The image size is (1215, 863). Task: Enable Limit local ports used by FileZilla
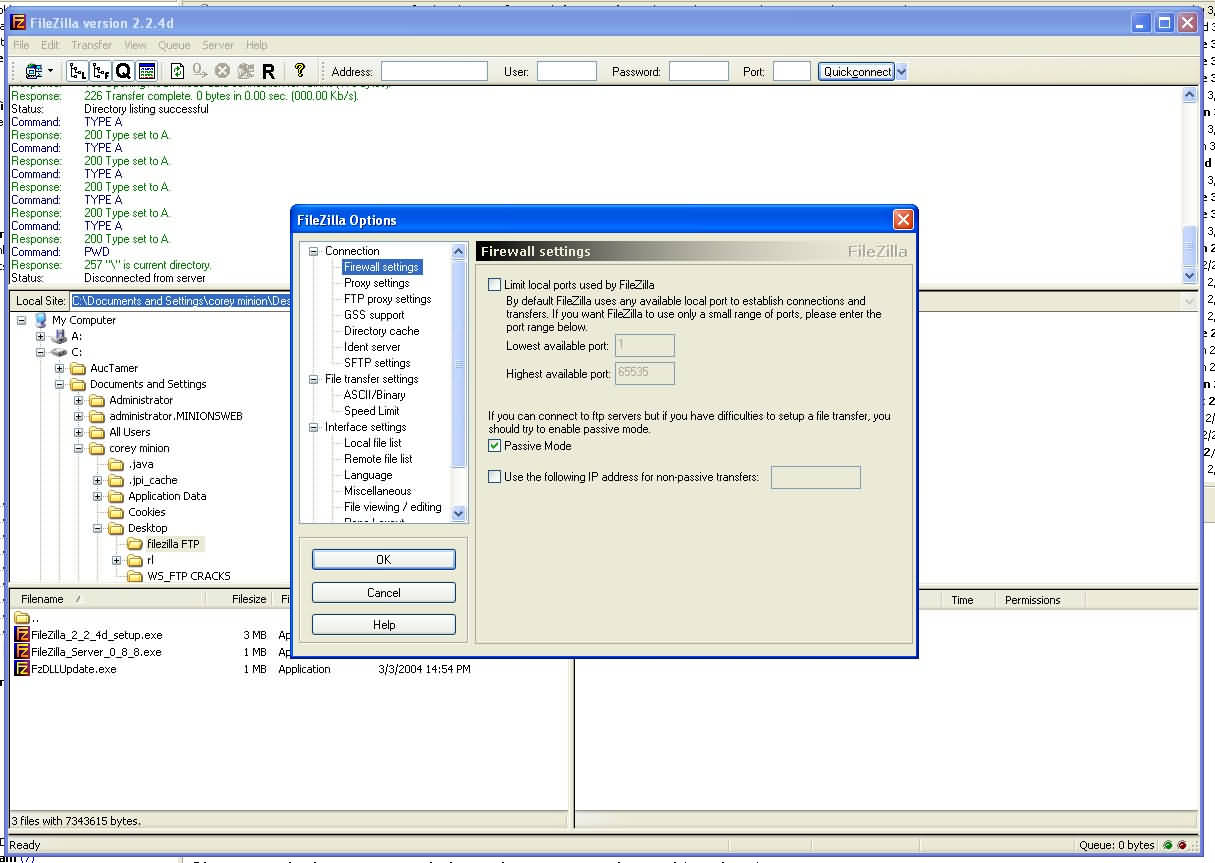tap(494, 285)
